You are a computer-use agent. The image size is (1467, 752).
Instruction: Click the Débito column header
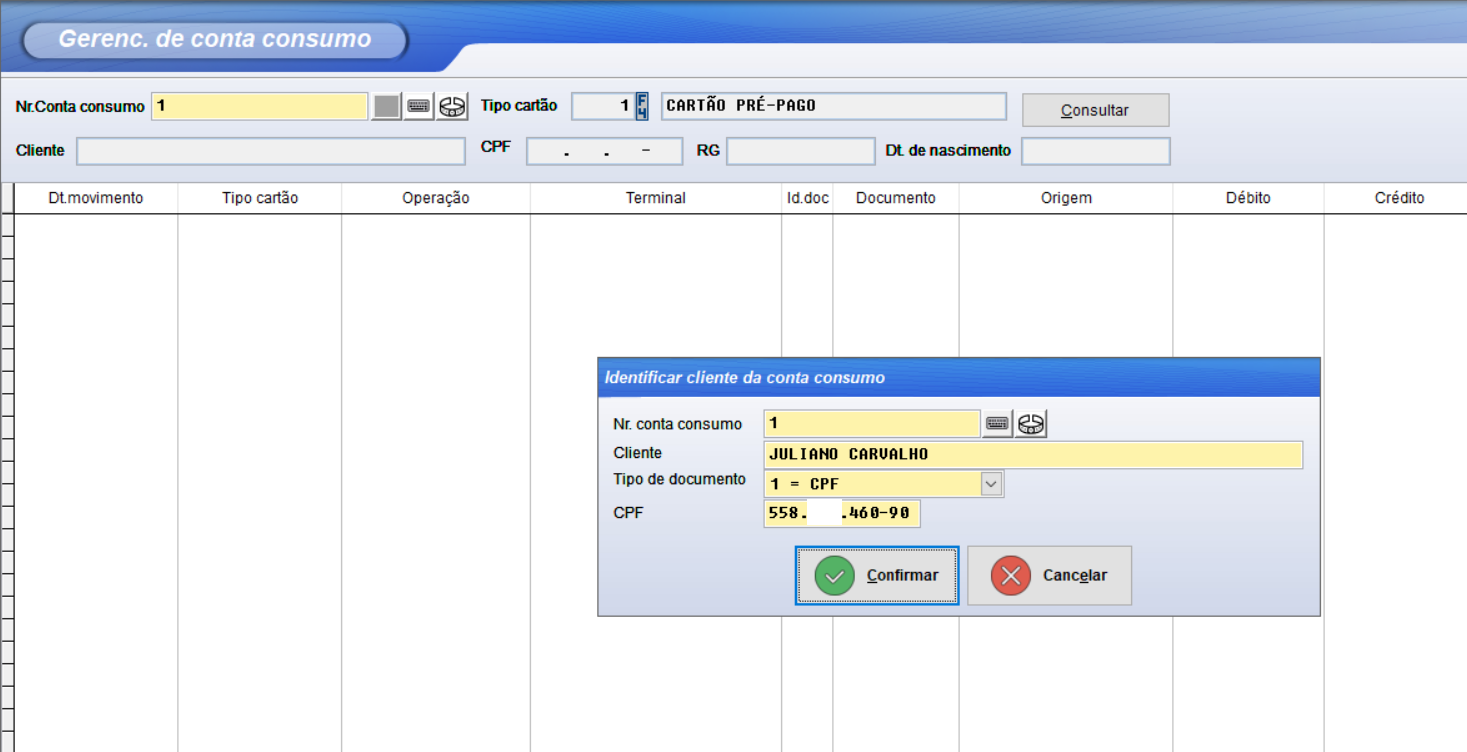coord(1248,198)
